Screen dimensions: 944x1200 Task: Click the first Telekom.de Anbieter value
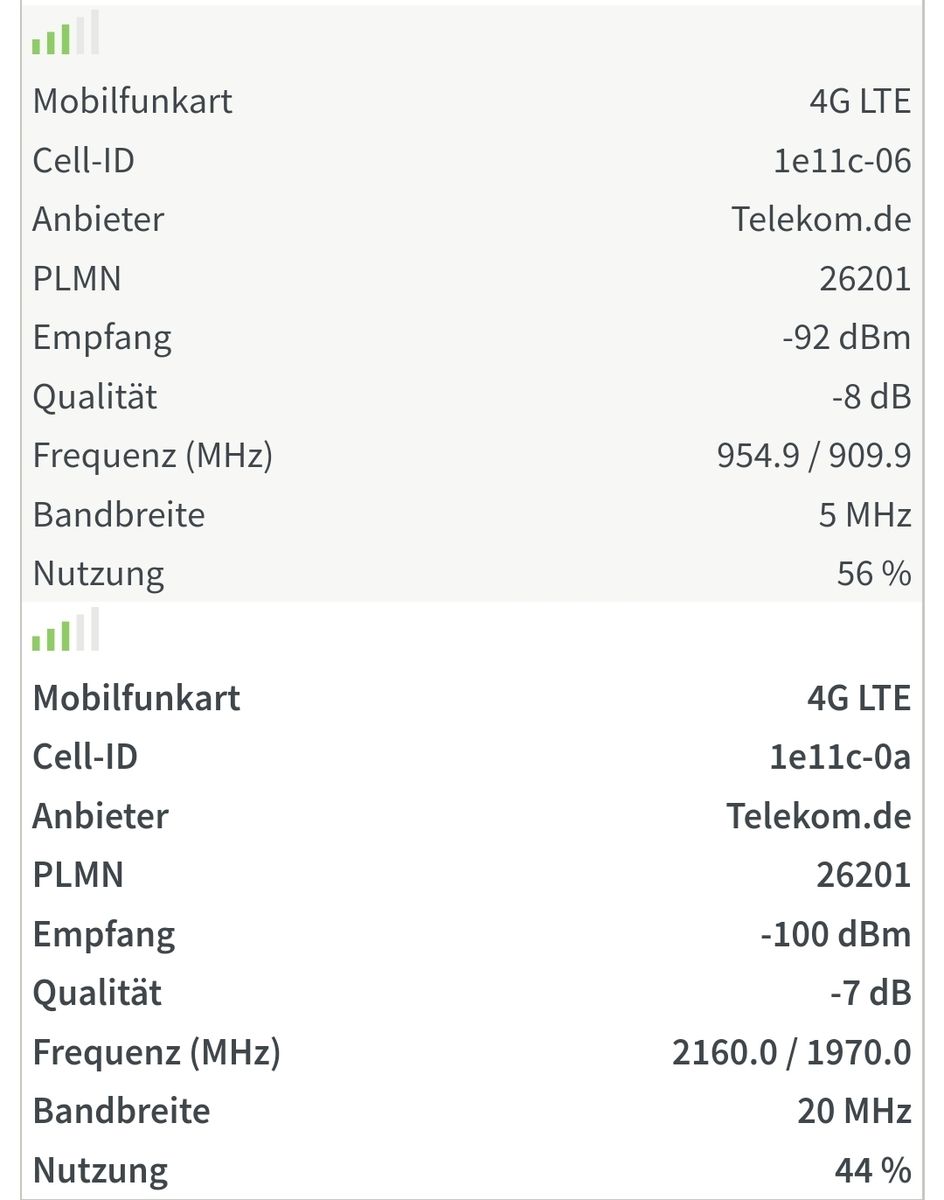point(821,219)
